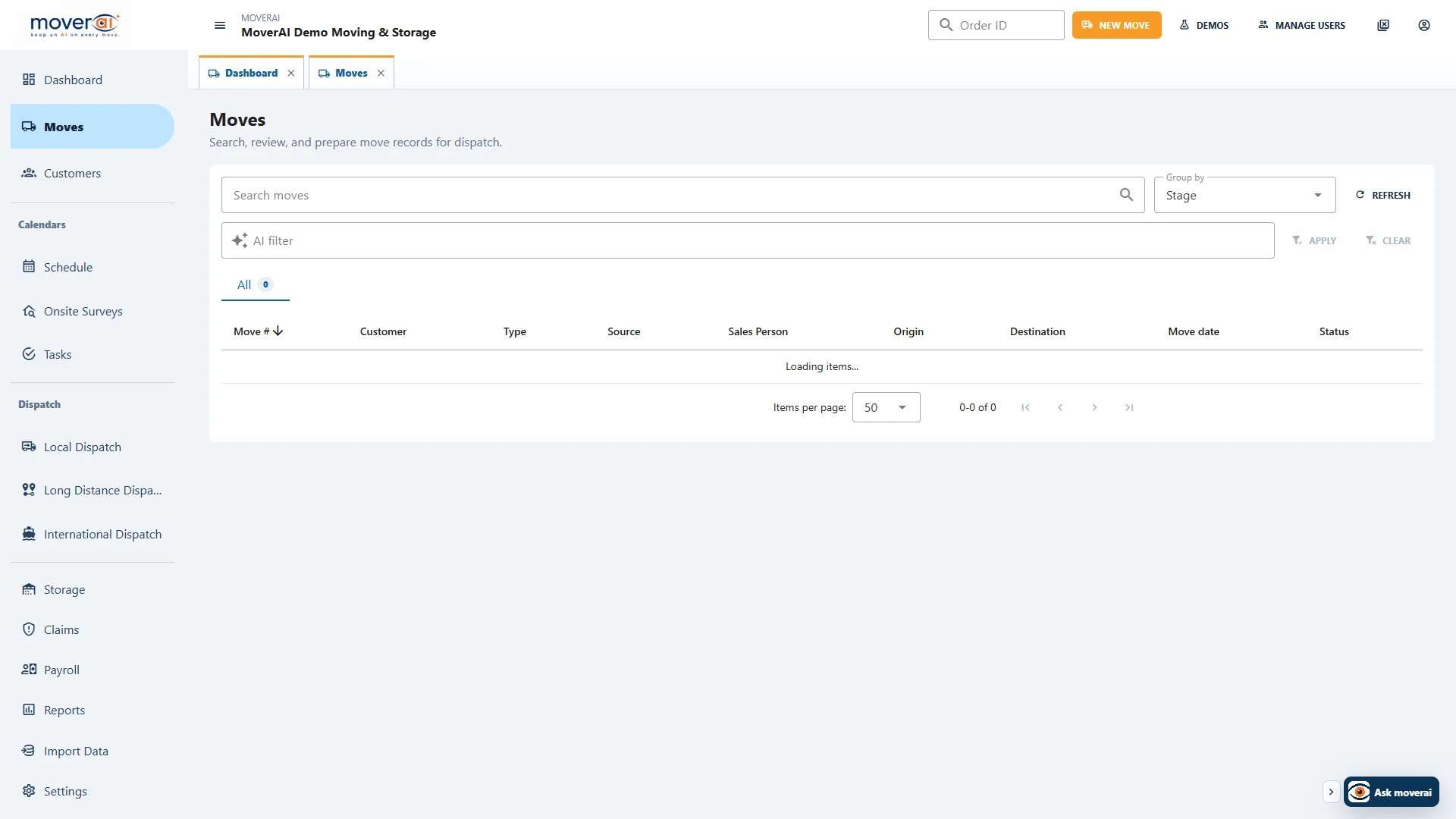Go to the first page
The width and height of the screenshot is (1456, 819).
coord(1025,407)
